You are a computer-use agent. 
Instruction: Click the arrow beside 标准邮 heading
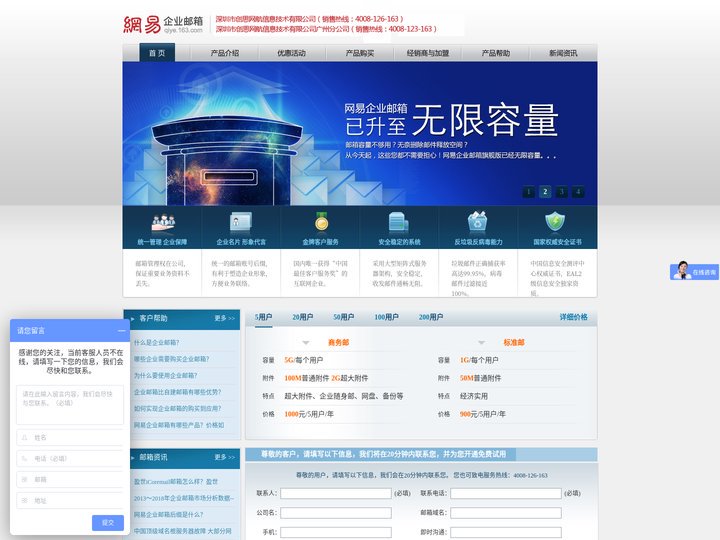point(481,343)
